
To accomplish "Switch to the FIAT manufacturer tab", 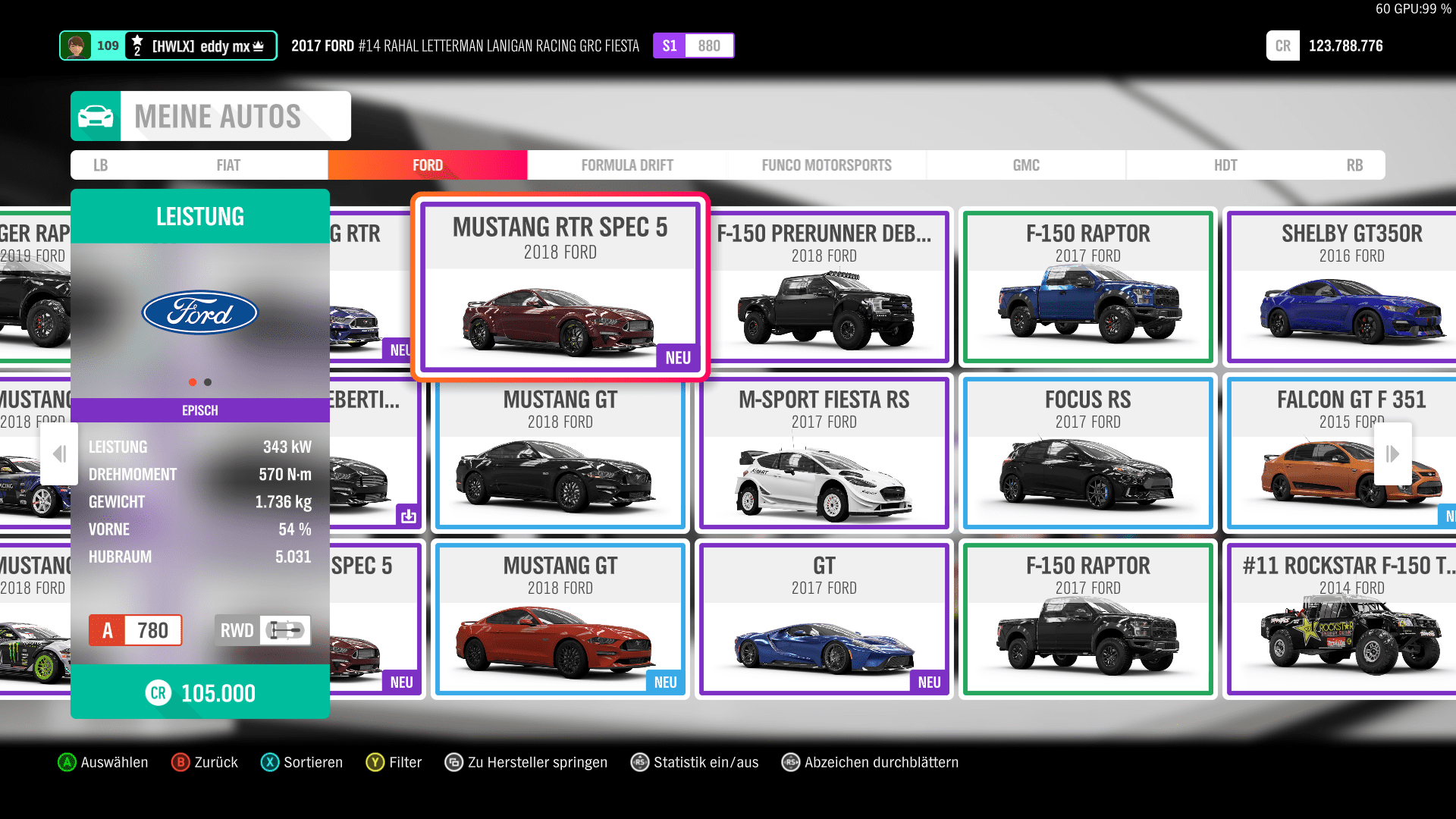I will 228,165.
